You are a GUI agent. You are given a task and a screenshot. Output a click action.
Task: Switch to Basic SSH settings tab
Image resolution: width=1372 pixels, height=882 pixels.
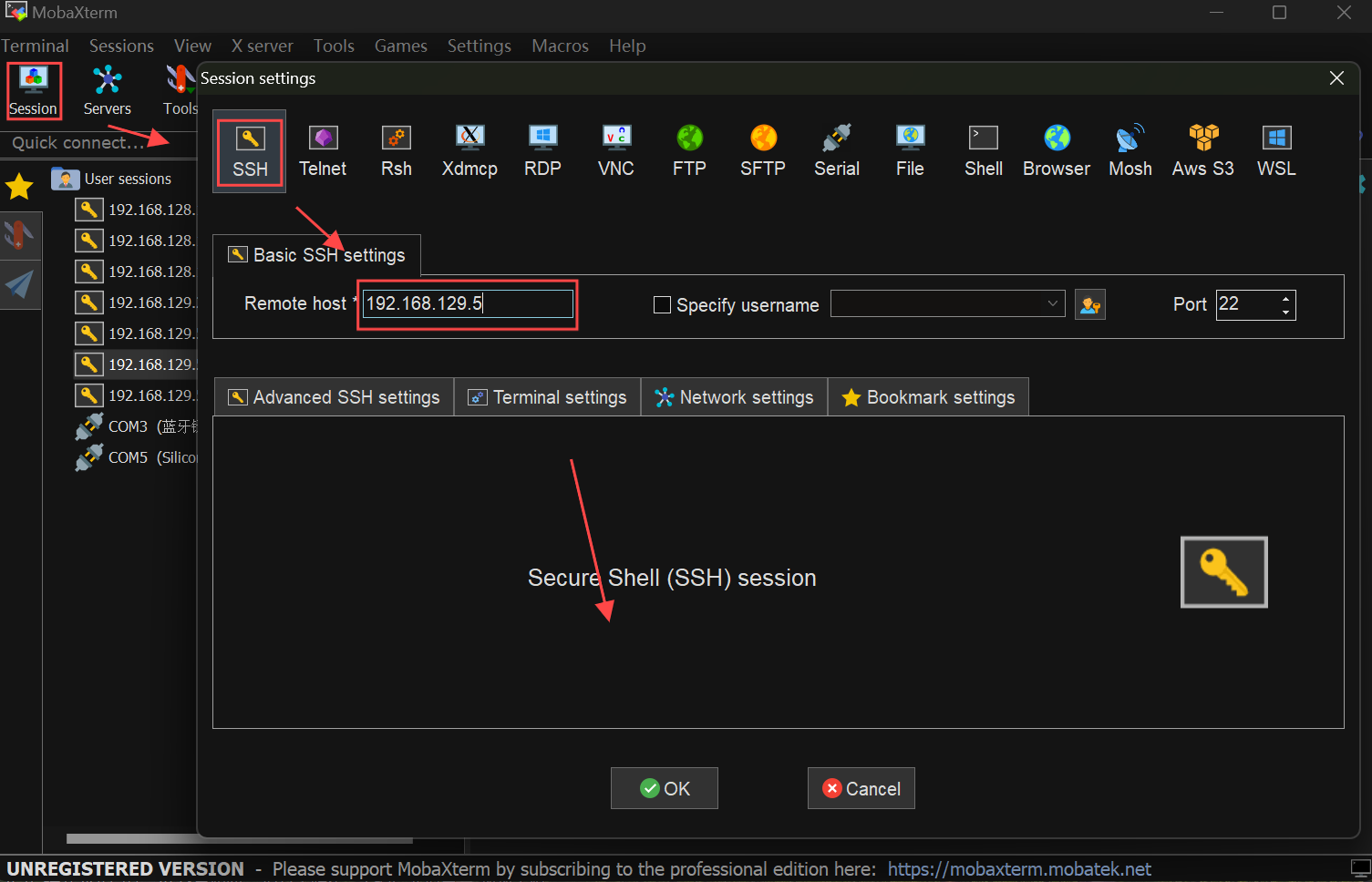click(316, 255)
